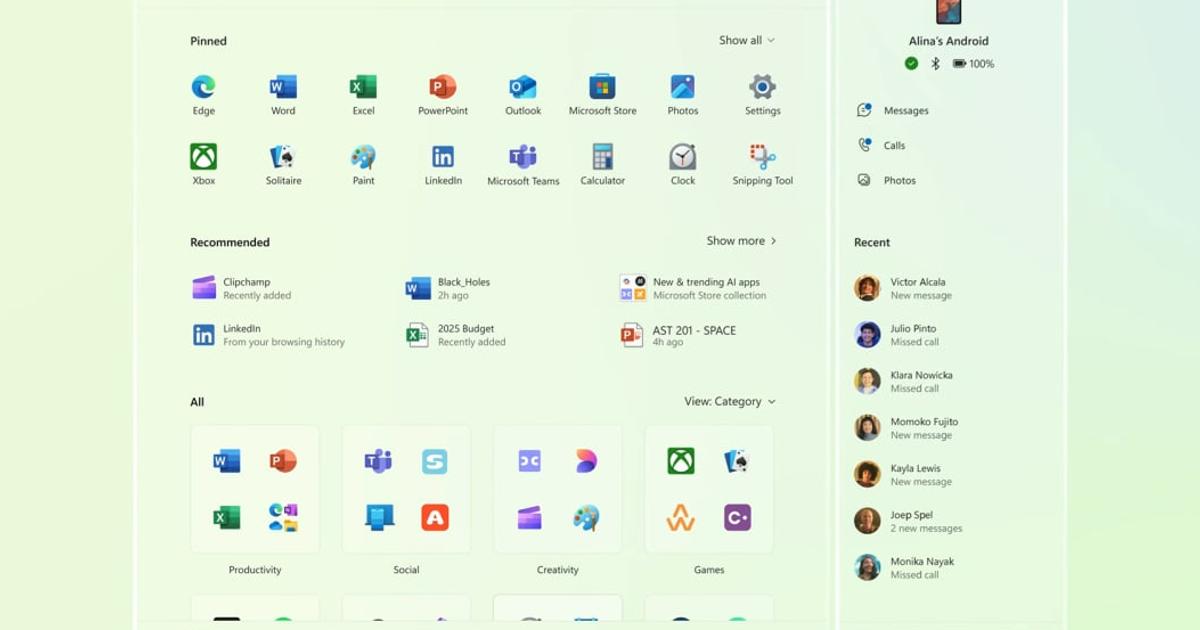Viewport: 1200px width, 630px height.
Task: Open PowerPoint icon in the Productivity folder
Action: coord(283,461)
